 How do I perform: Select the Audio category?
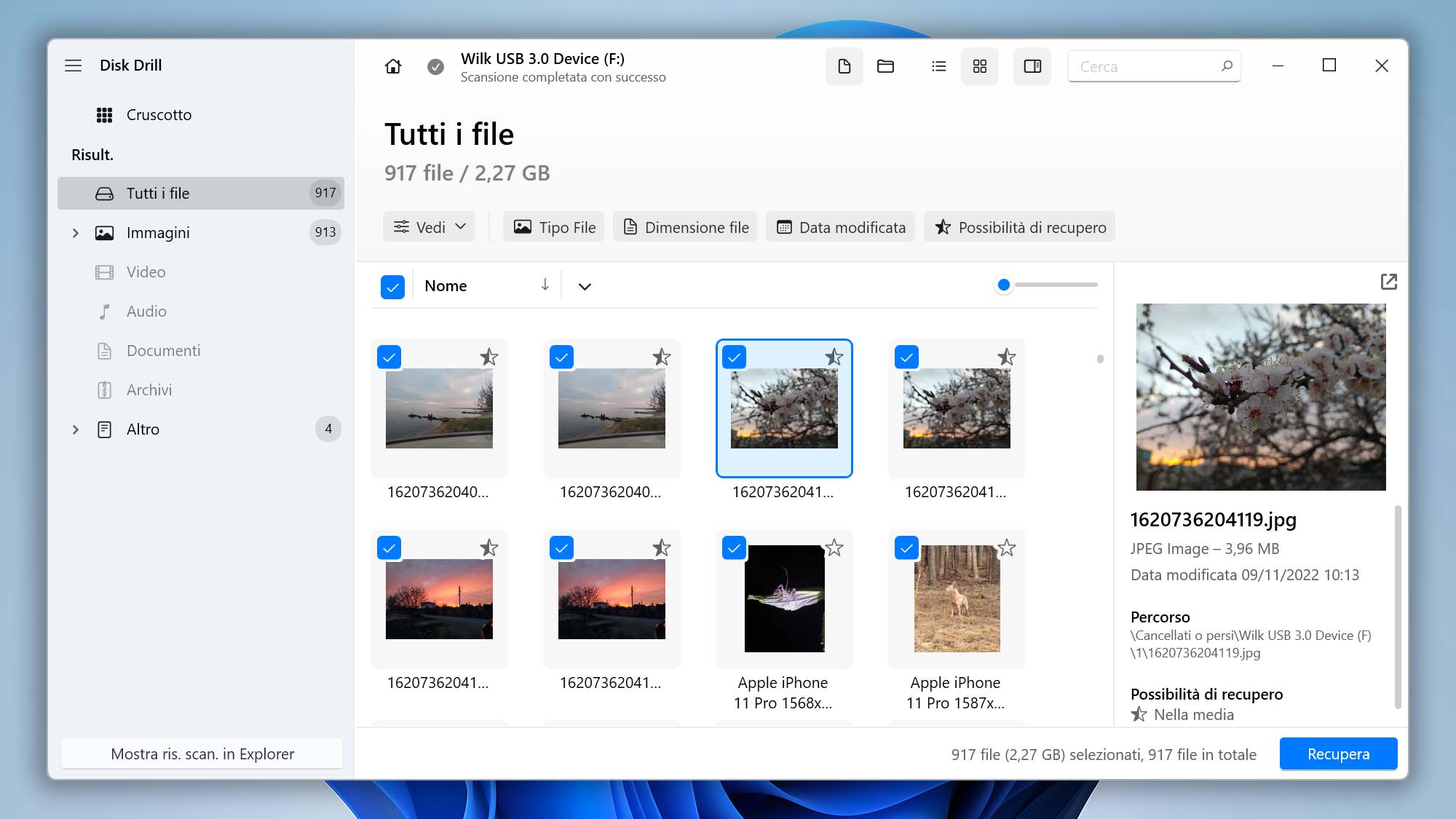200,312
